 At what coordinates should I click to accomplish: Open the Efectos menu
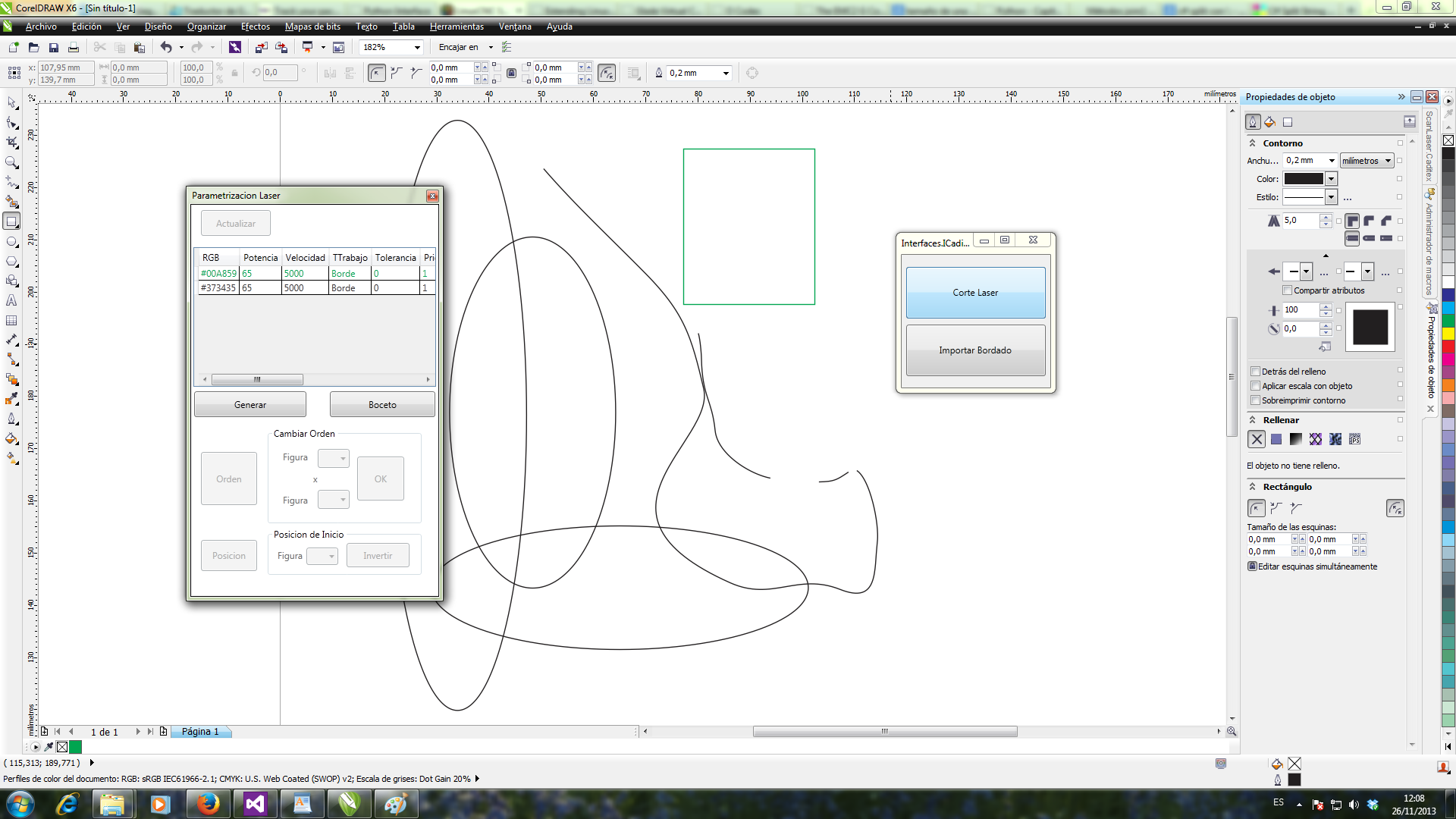[256, 27]
